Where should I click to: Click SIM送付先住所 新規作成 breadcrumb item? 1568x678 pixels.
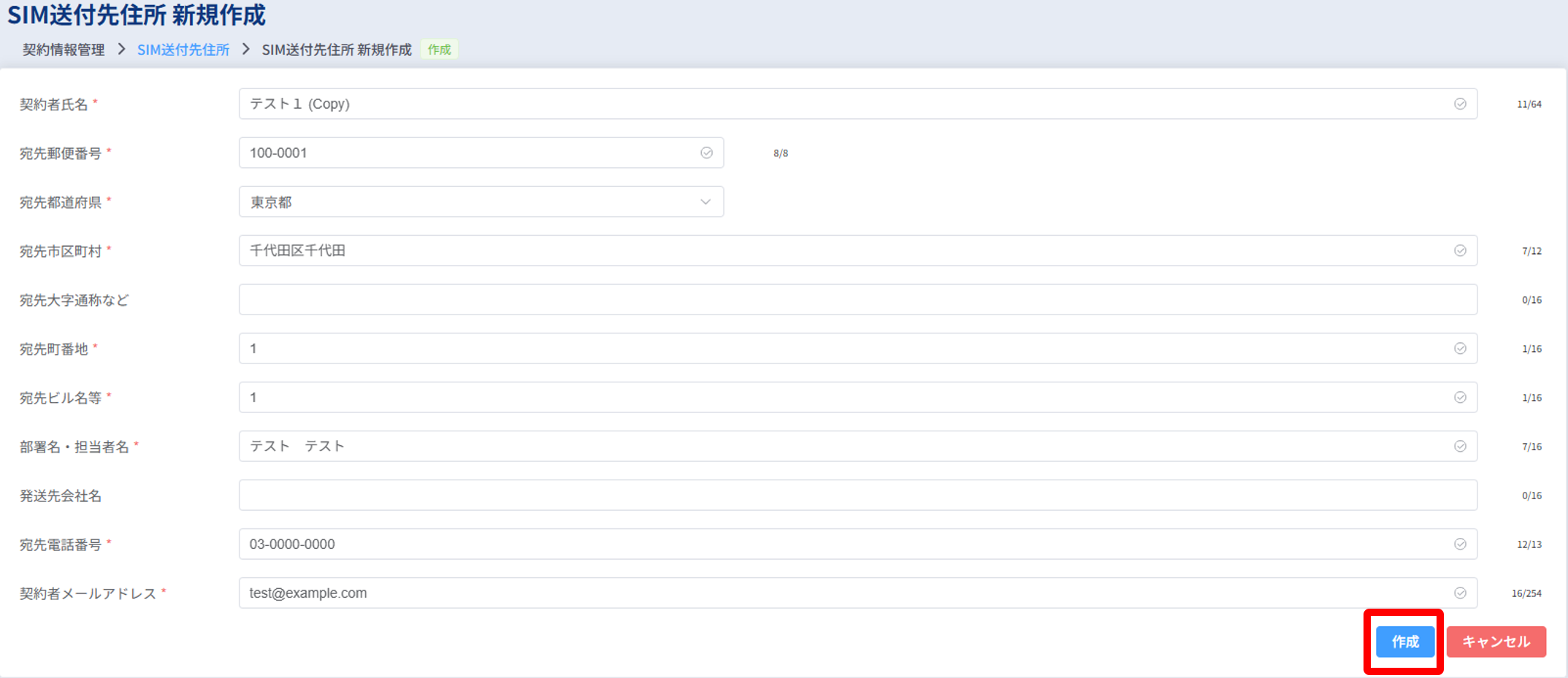point(337,50)
